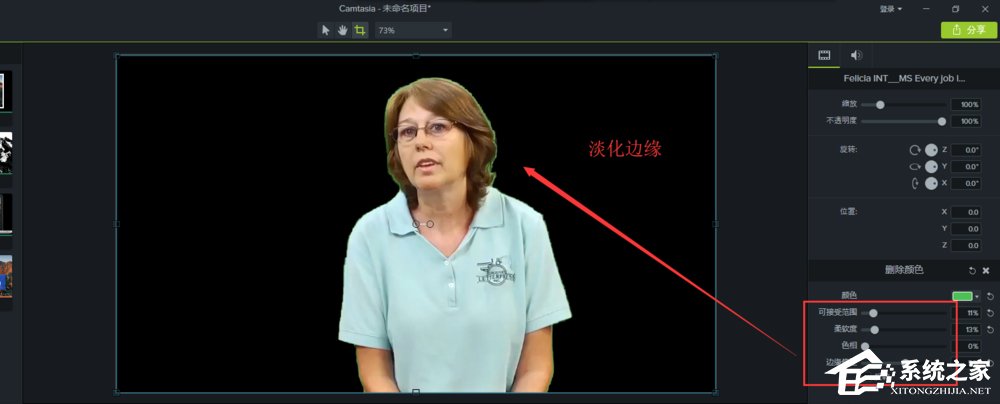Click the X rotation dial

[931, 183]
